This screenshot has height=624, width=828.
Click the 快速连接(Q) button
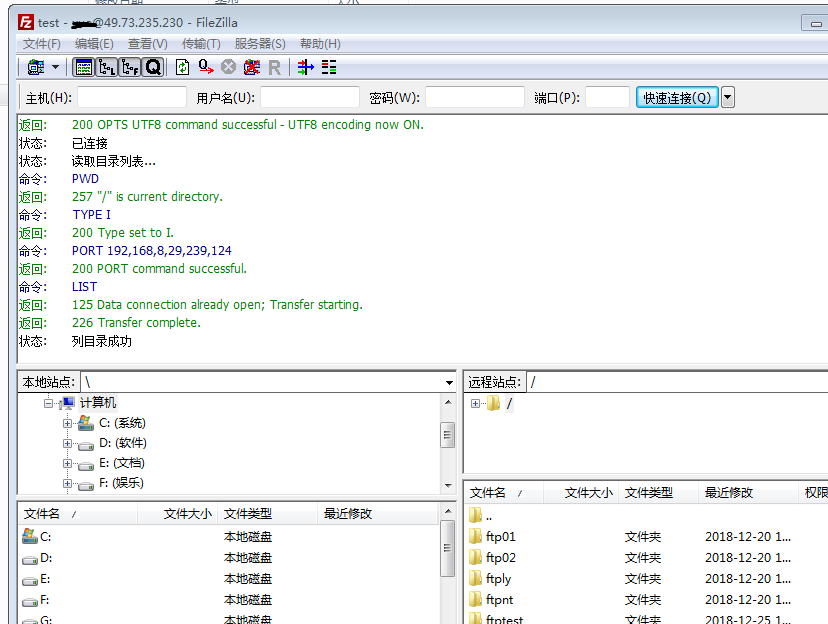click(x=677, y=98)
